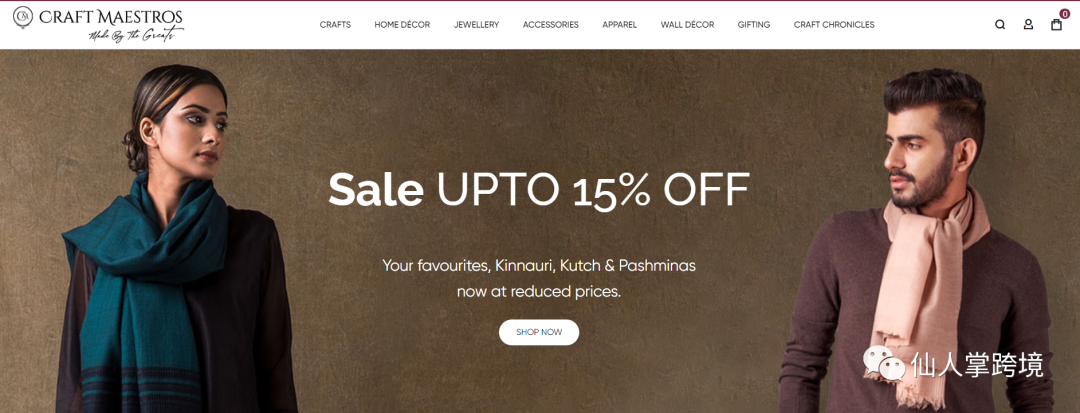
Task: Open the shopping bag cart icon
Action: coord(1056,25)
